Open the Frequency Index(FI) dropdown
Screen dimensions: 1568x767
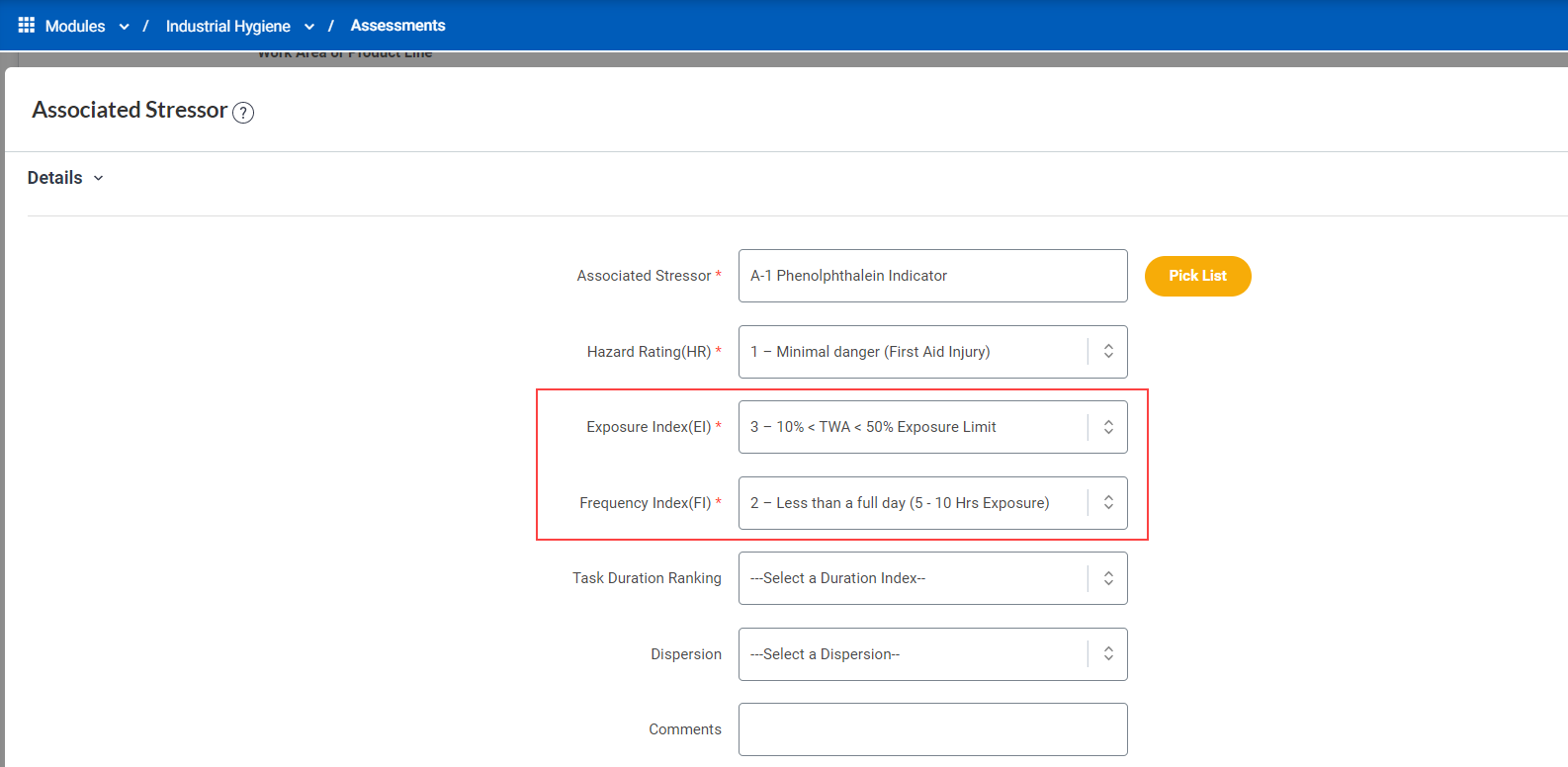pos(932,503)
